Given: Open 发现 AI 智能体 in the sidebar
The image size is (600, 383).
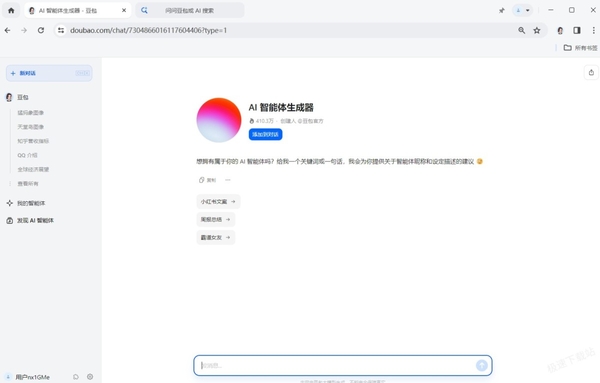Looking at the screenshot, I should point(35,220).
